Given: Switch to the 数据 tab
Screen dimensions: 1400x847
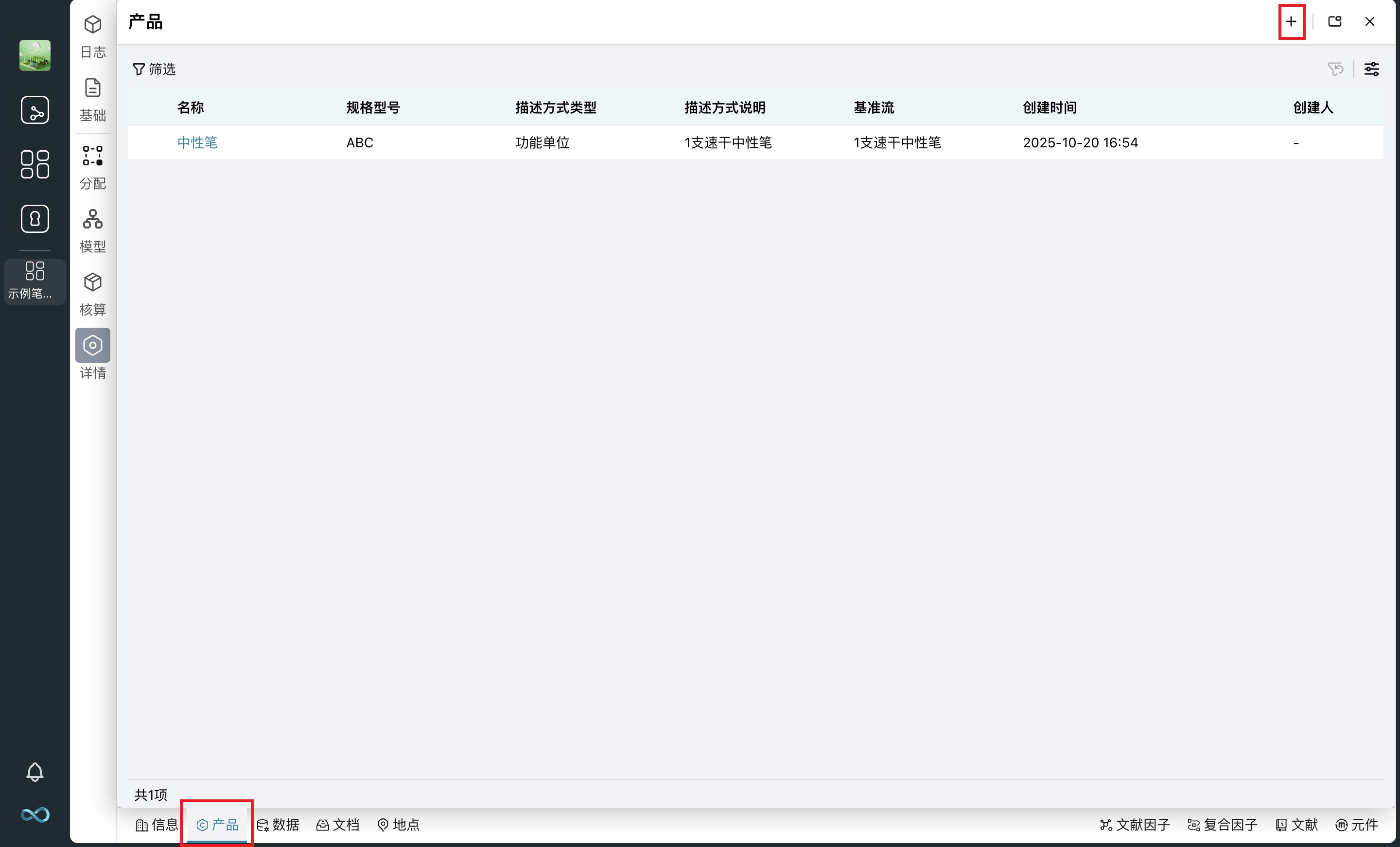Looking at the screenshot, I should point(278,824).
